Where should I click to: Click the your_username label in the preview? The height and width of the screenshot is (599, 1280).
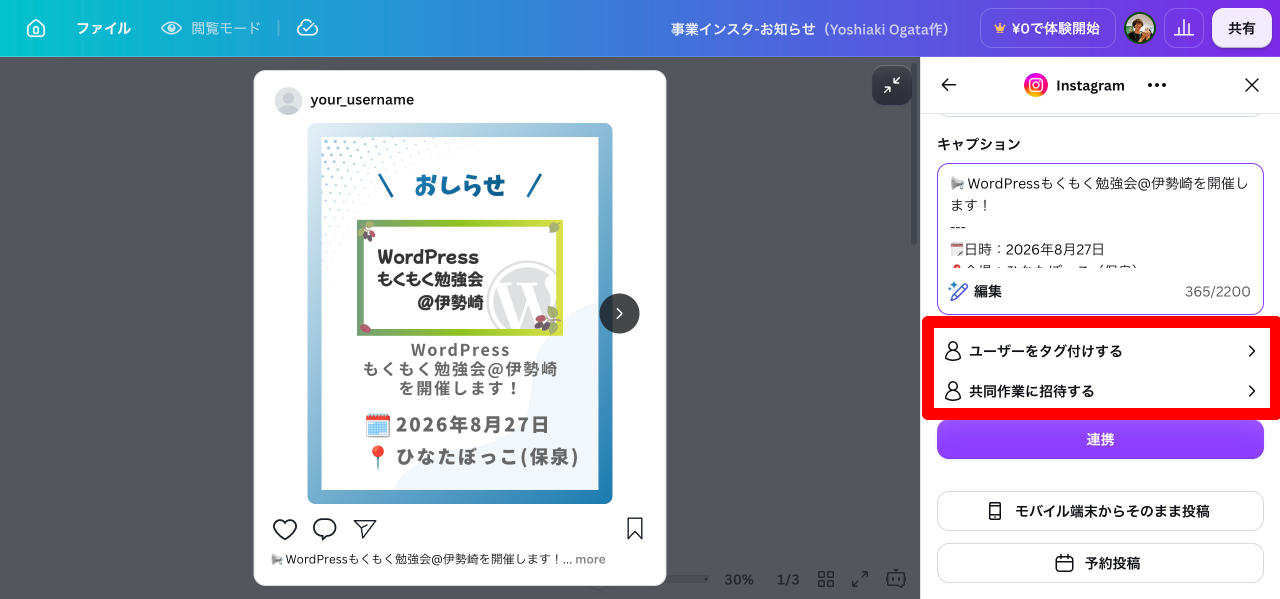click(362, 100)
